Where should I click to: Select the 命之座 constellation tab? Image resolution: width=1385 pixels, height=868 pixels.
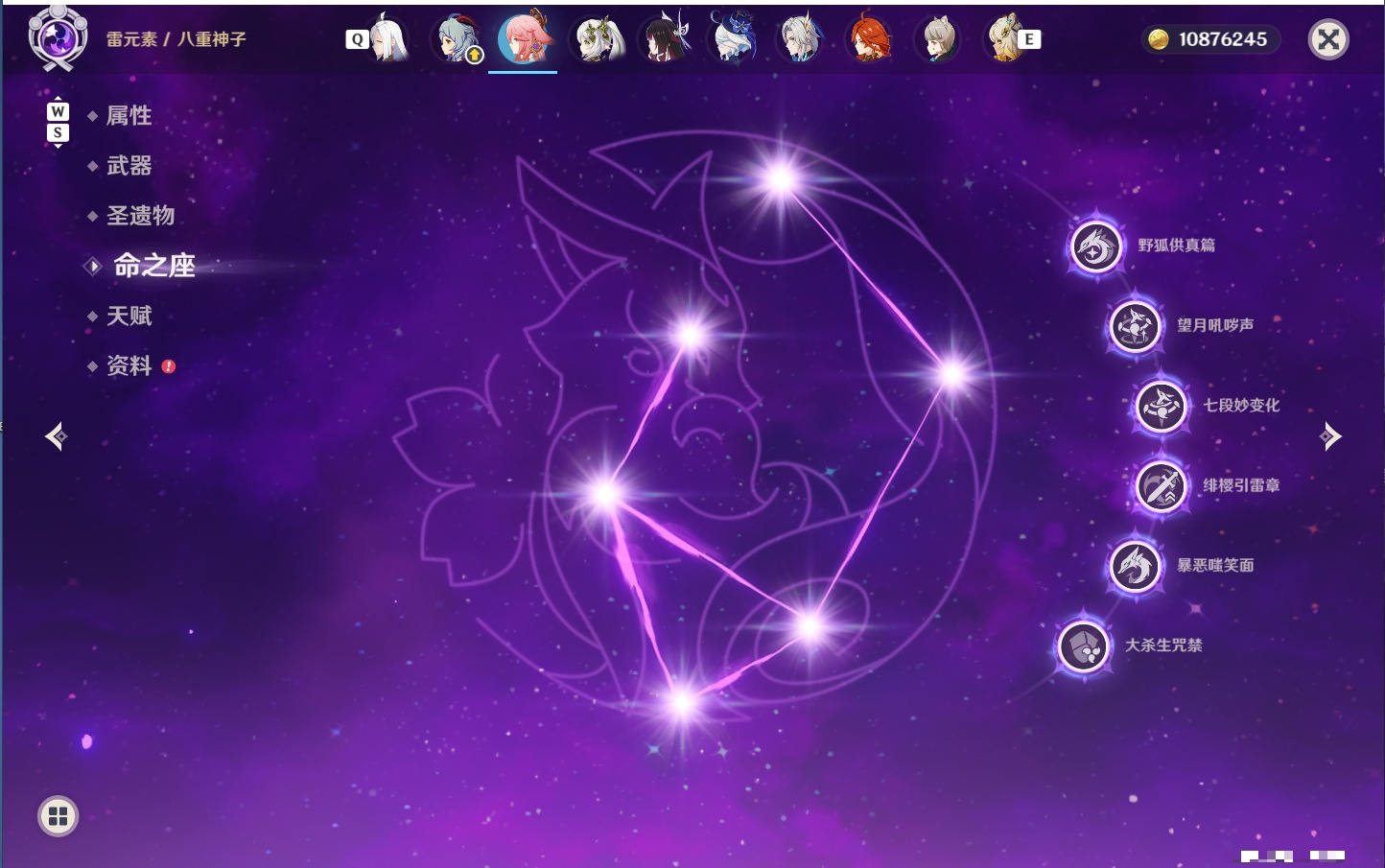pos(154,266)
